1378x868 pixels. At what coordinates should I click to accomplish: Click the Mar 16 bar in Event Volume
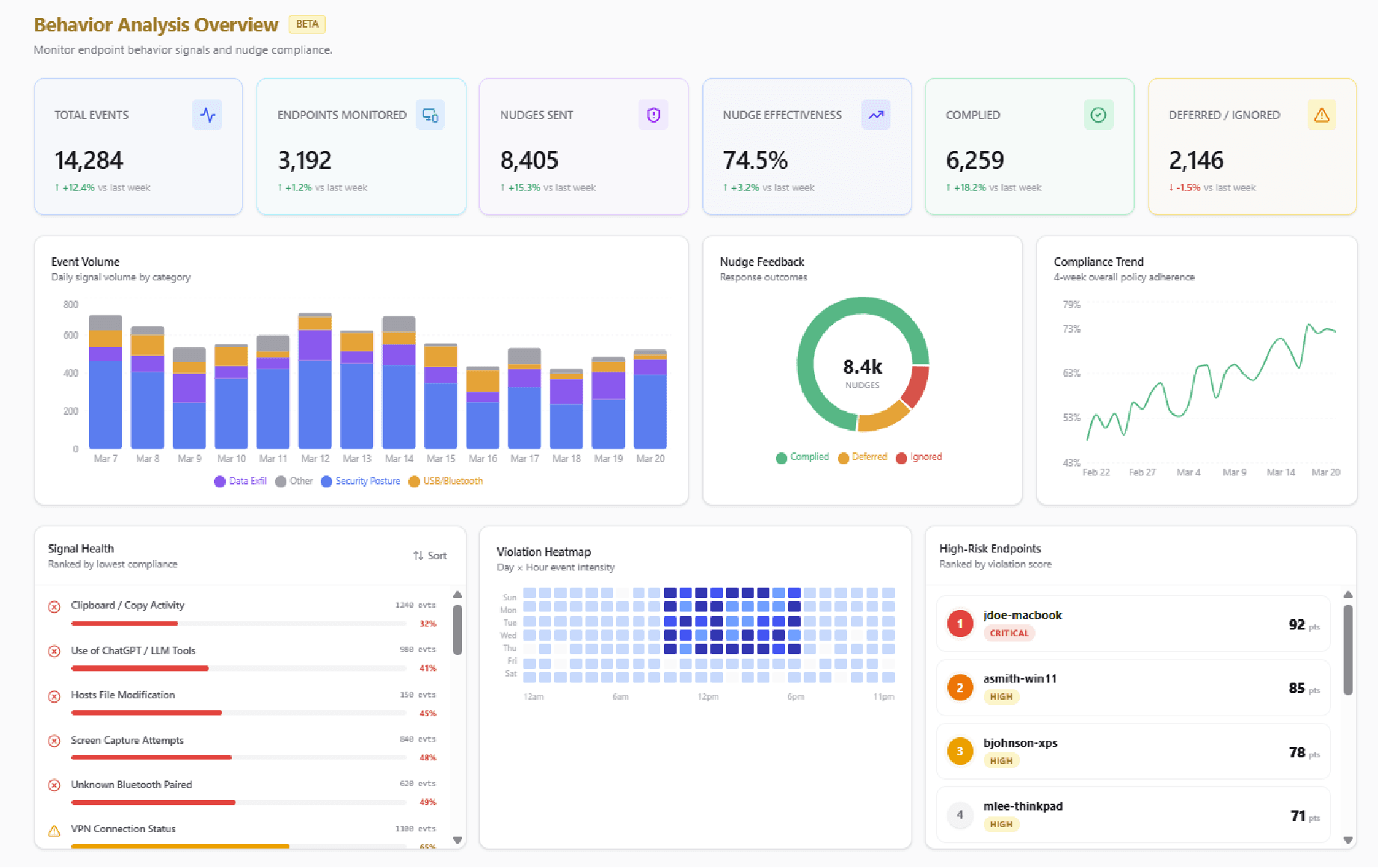click(482, 407)
